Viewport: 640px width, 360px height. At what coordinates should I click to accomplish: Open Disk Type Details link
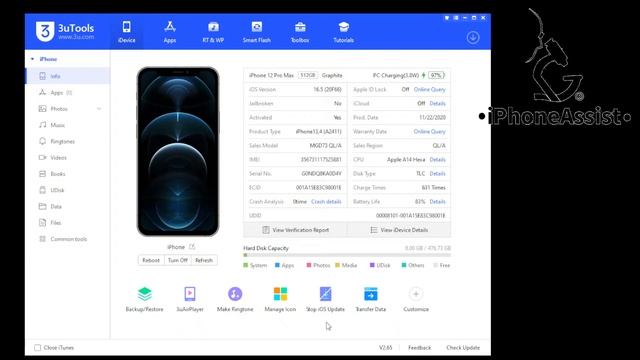(x=437, y=173)
